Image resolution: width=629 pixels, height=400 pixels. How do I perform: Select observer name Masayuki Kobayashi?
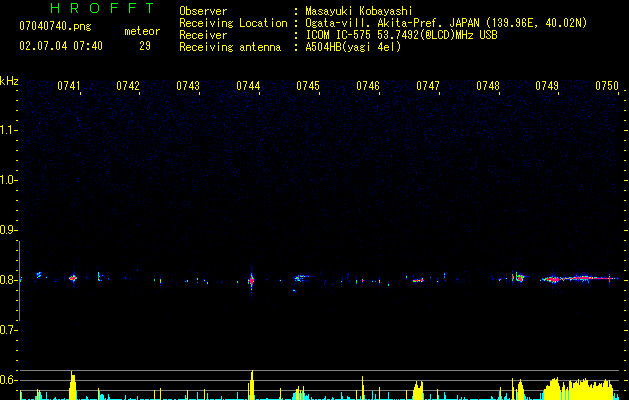(359, 11)
